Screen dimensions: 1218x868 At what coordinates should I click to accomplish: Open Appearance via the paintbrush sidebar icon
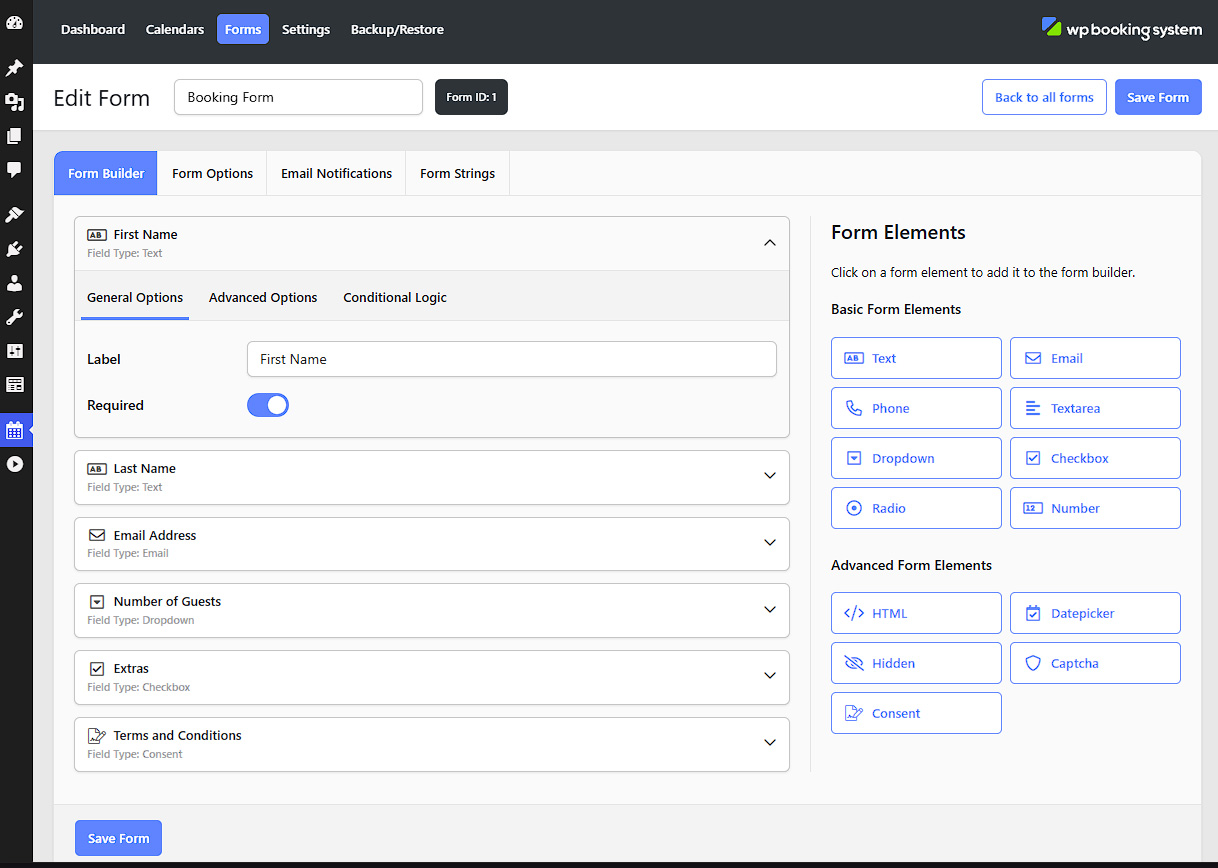[x=14, y=215]
